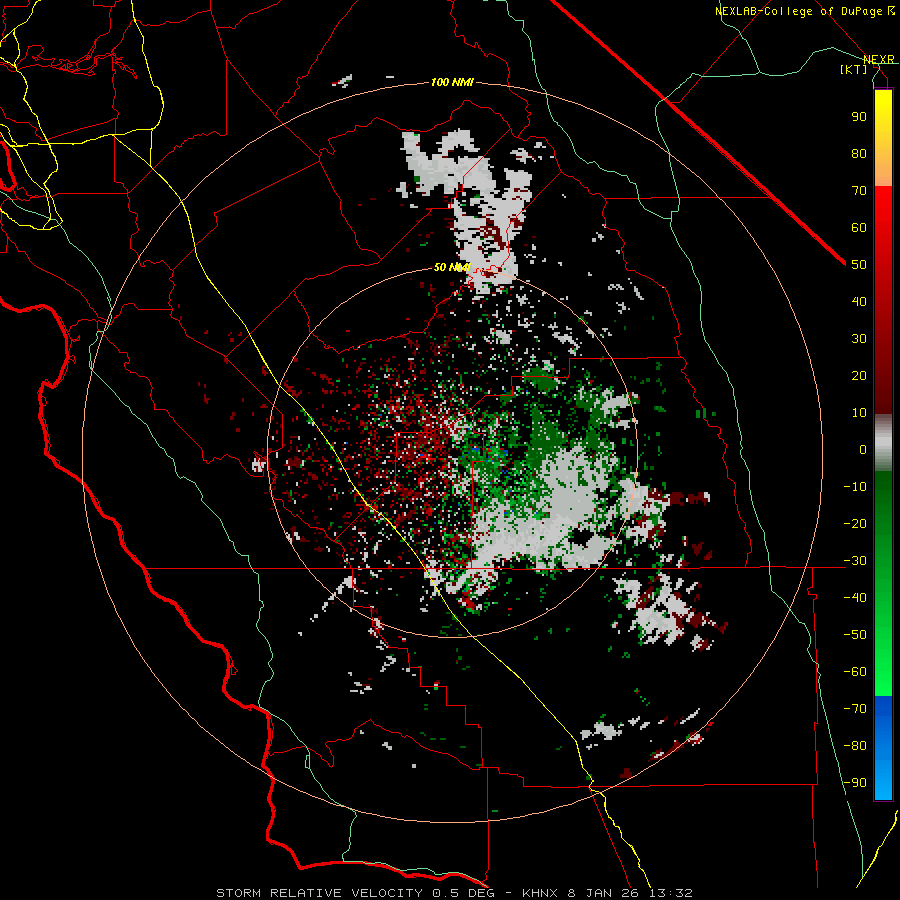Click the [KT] units label above the color scale
This screenshot has width=900, height=900.
click(x=854, y=69)
